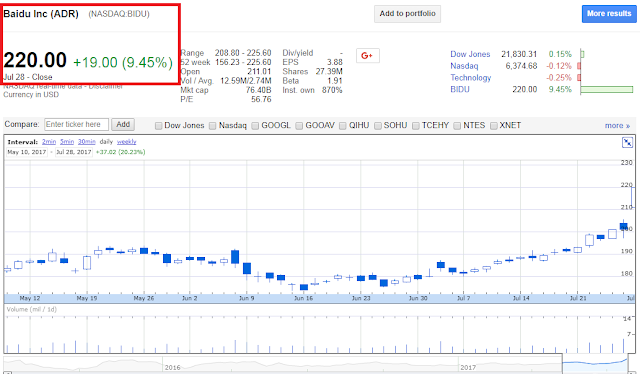Check the SOHU compare box
Screen dimensions: 640x374
378,126
